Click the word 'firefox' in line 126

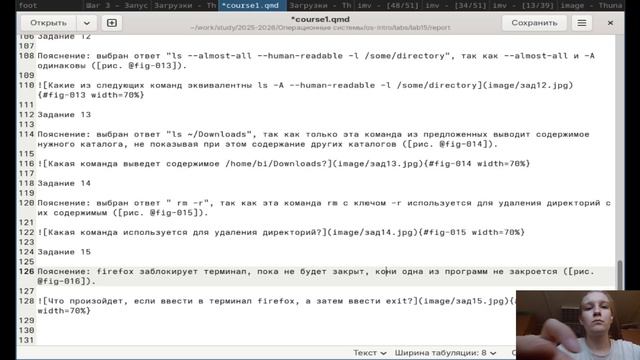(115, 271)
